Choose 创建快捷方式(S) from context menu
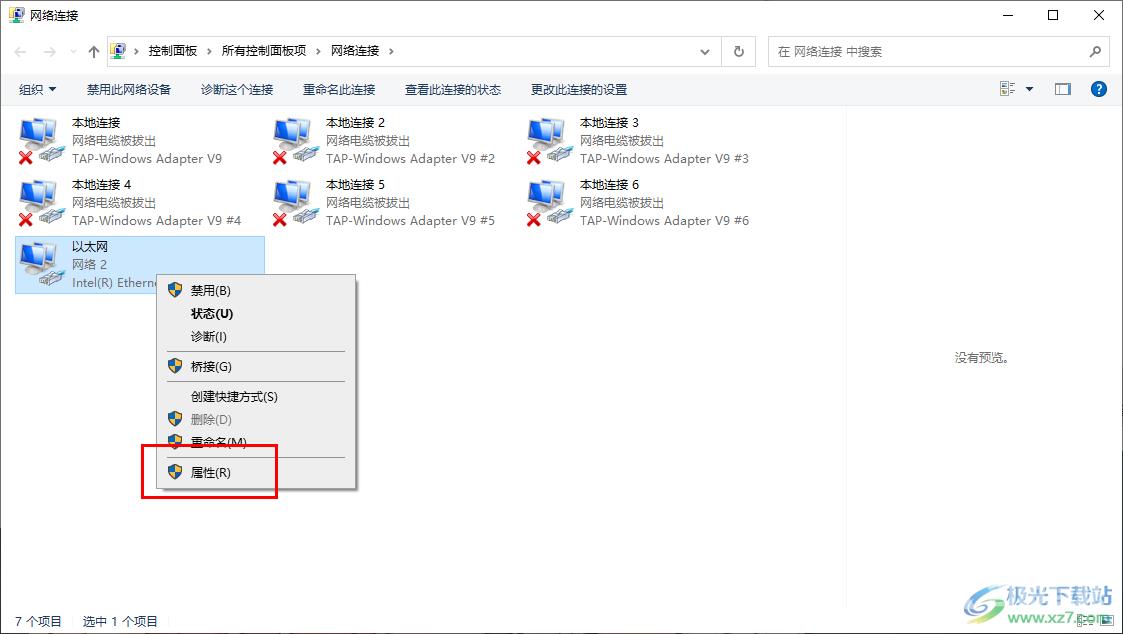1123x634 pixels. (x=256, y=396)
